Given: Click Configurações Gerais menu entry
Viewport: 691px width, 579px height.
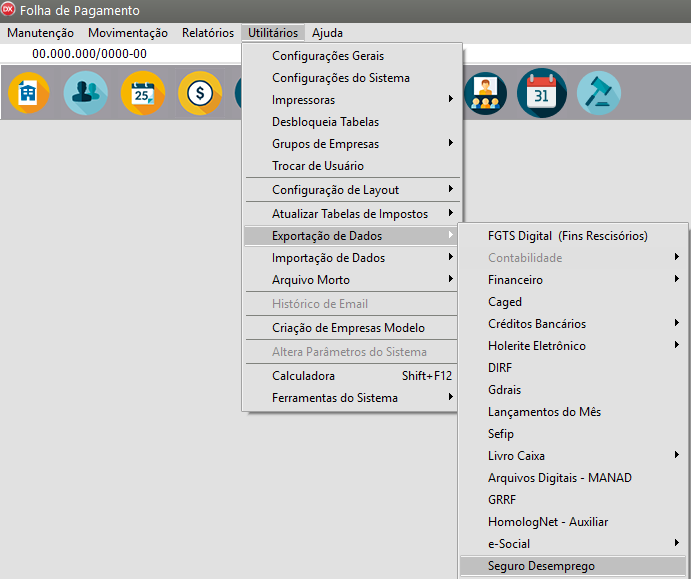Looking at the screenshot, I should [x=328, y=56].
